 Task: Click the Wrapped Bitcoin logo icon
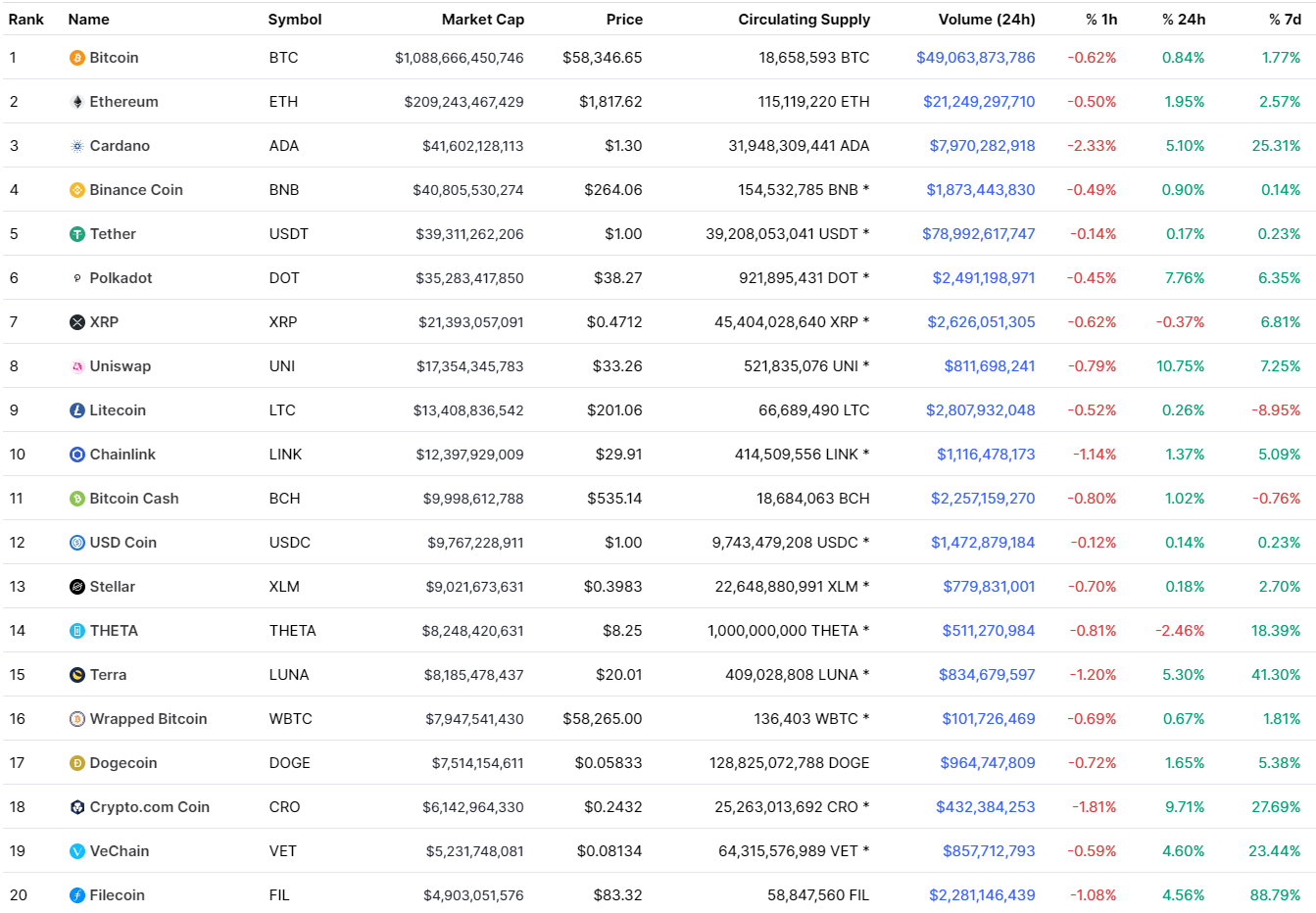pyautogui.click(x=77, y=719)
